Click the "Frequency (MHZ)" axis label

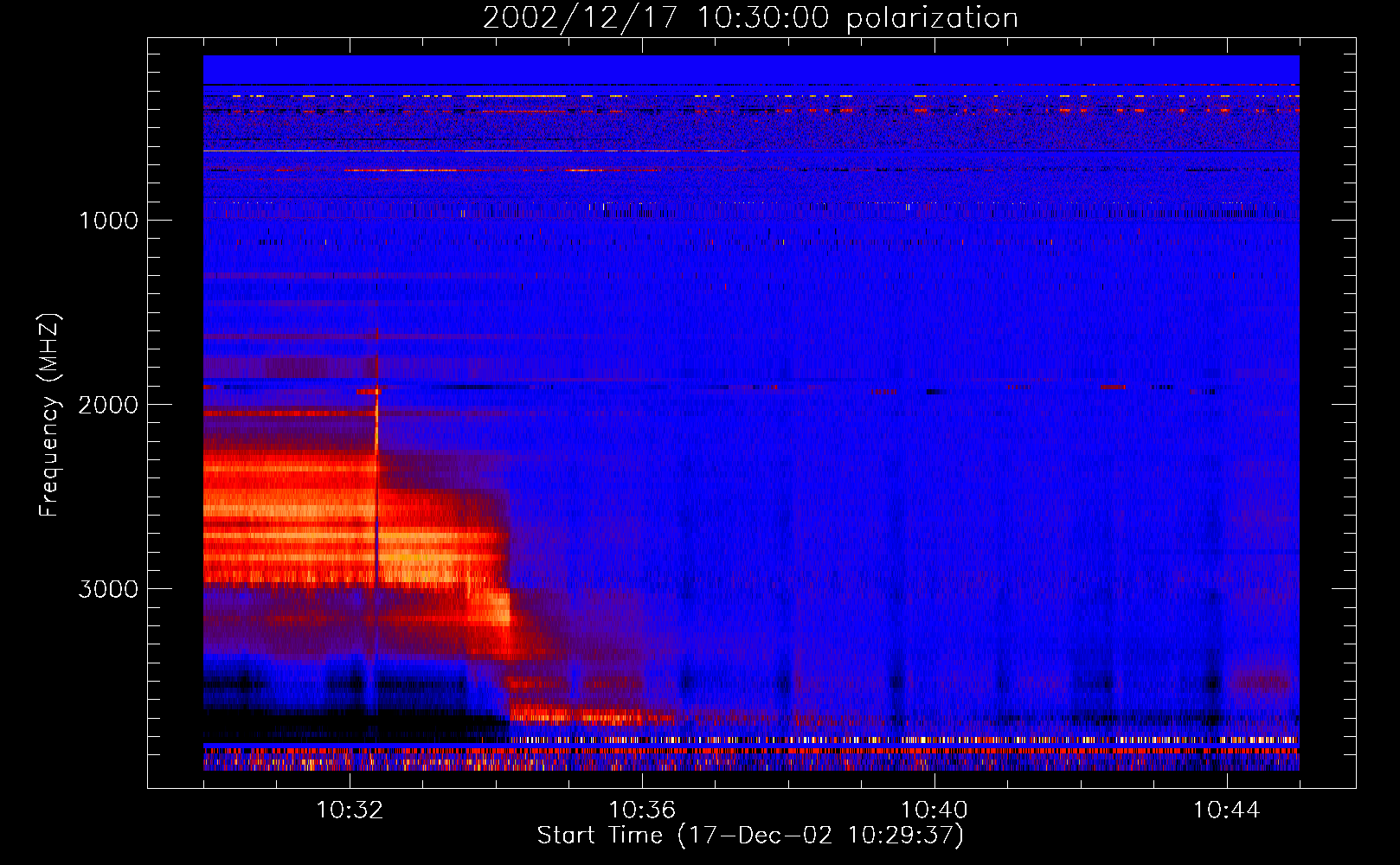point(48,415)
